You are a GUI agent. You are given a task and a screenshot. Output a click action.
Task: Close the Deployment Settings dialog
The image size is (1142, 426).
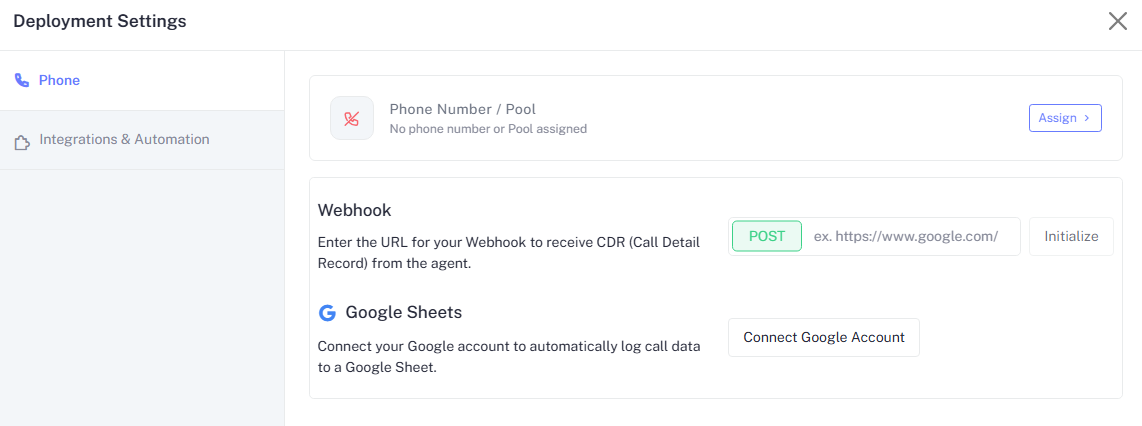click(1117, 21)
